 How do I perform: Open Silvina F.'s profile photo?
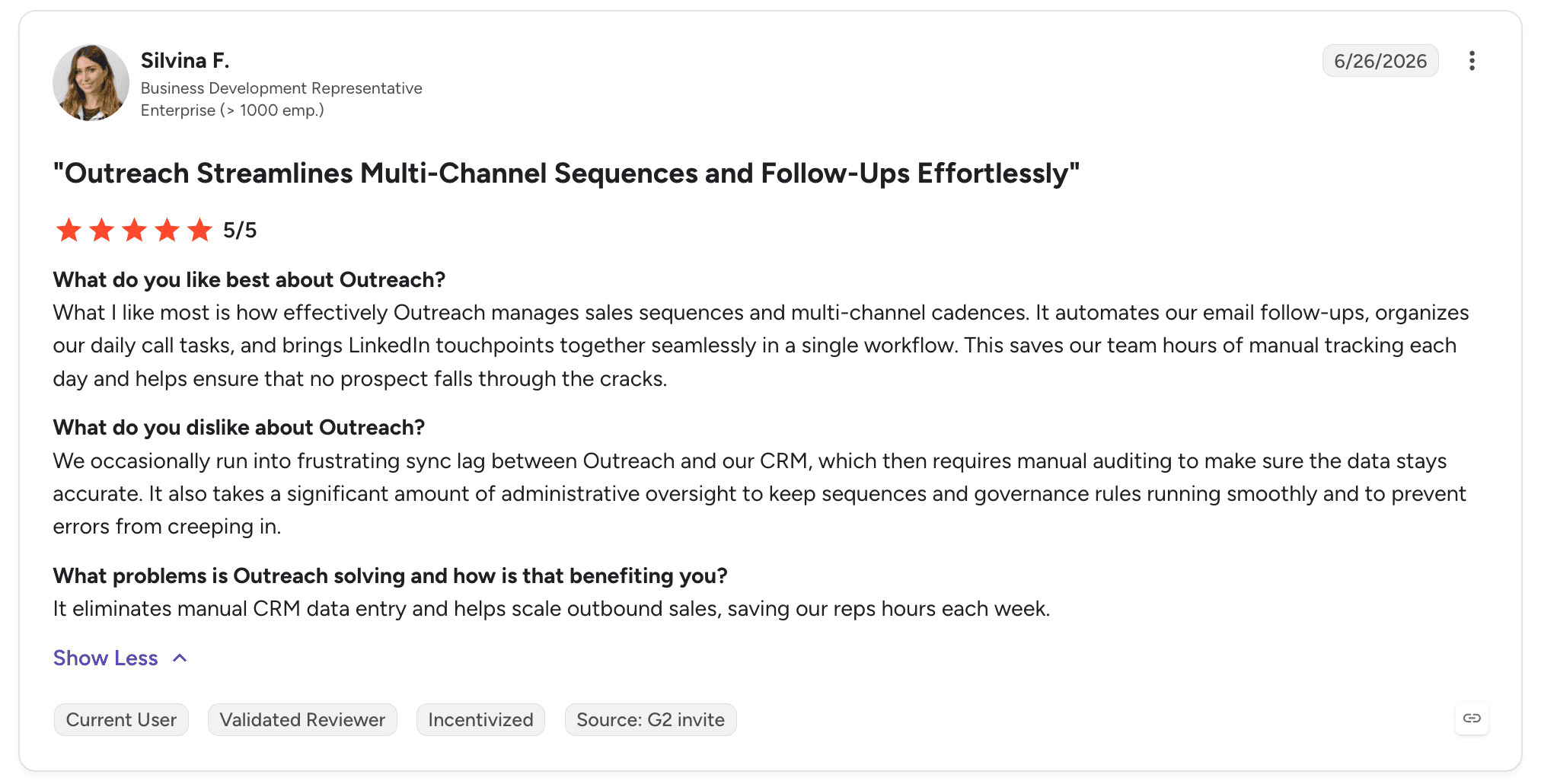click(x=91, y=82)
